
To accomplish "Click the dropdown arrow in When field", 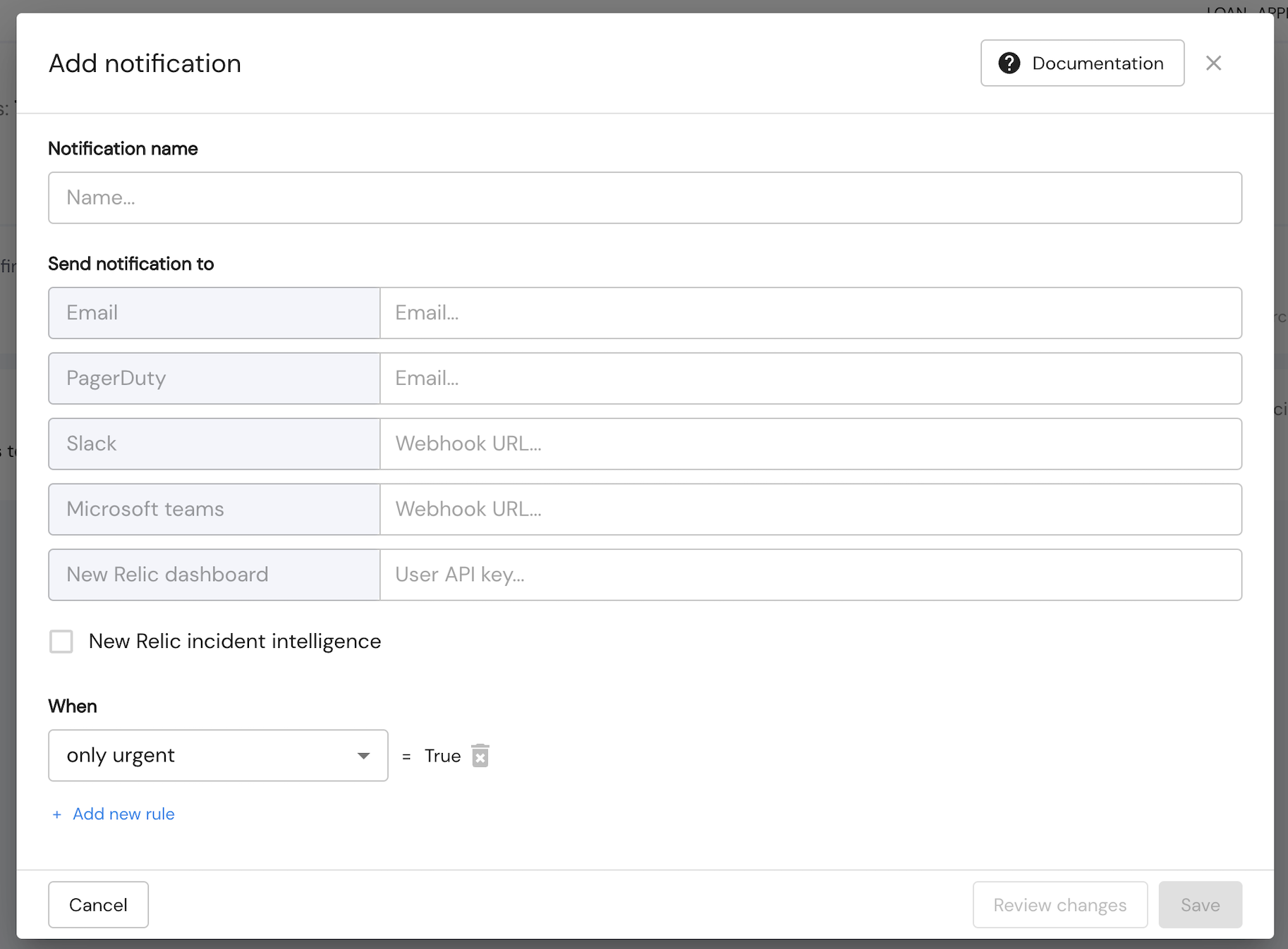I will pyautogui.click(x=363, y=756).
